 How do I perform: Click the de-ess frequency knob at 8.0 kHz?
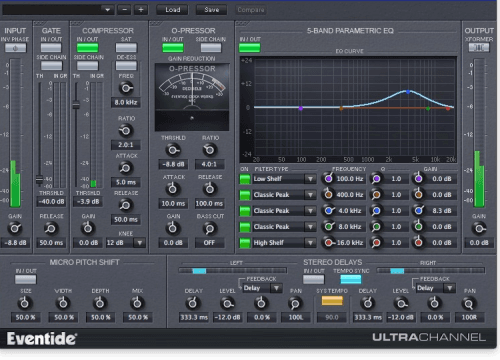point(126,88)
